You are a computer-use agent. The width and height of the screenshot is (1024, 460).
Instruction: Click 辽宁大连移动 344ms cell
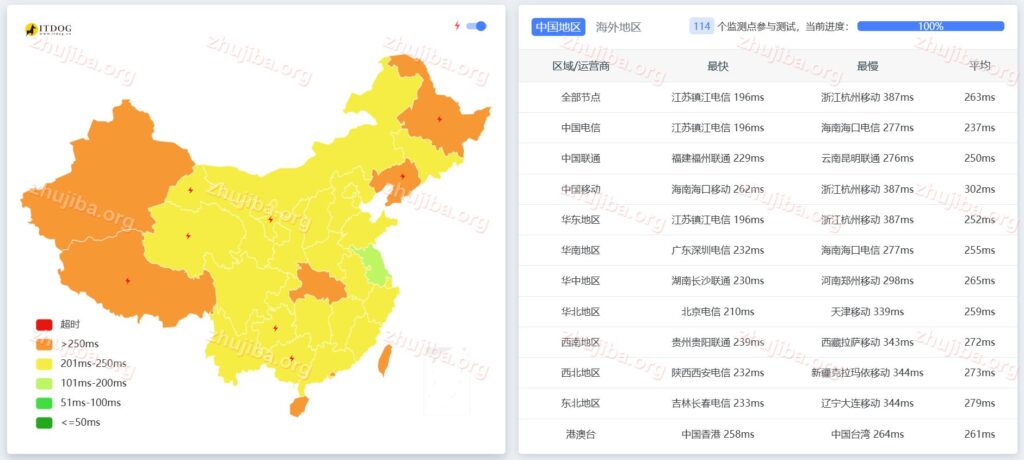[867, 403]
